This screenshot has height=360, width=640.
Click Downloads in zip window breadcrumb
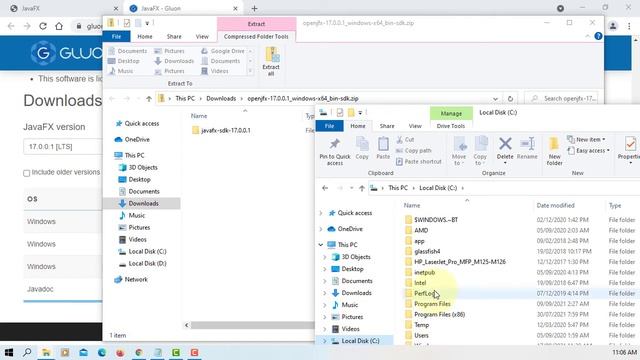click(x=221, y=99)
